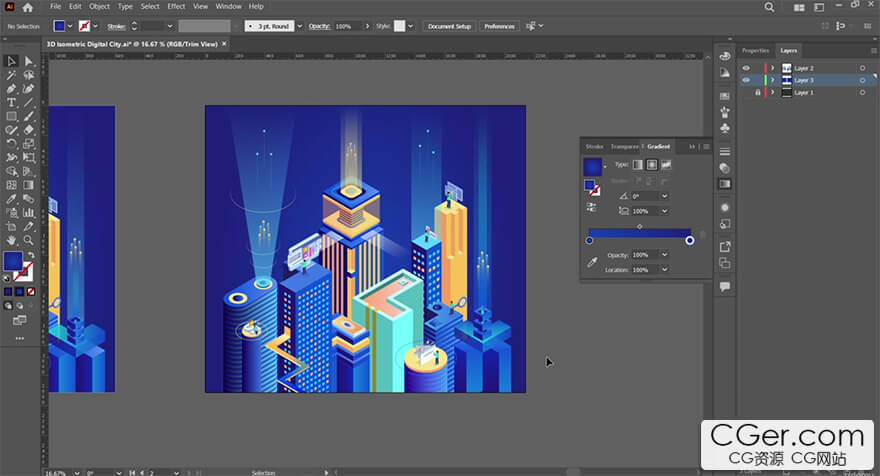Viewport: 880px width, 476px height.
Task: Hide Layer 2 using eye icon
Action: click(746, 68)
